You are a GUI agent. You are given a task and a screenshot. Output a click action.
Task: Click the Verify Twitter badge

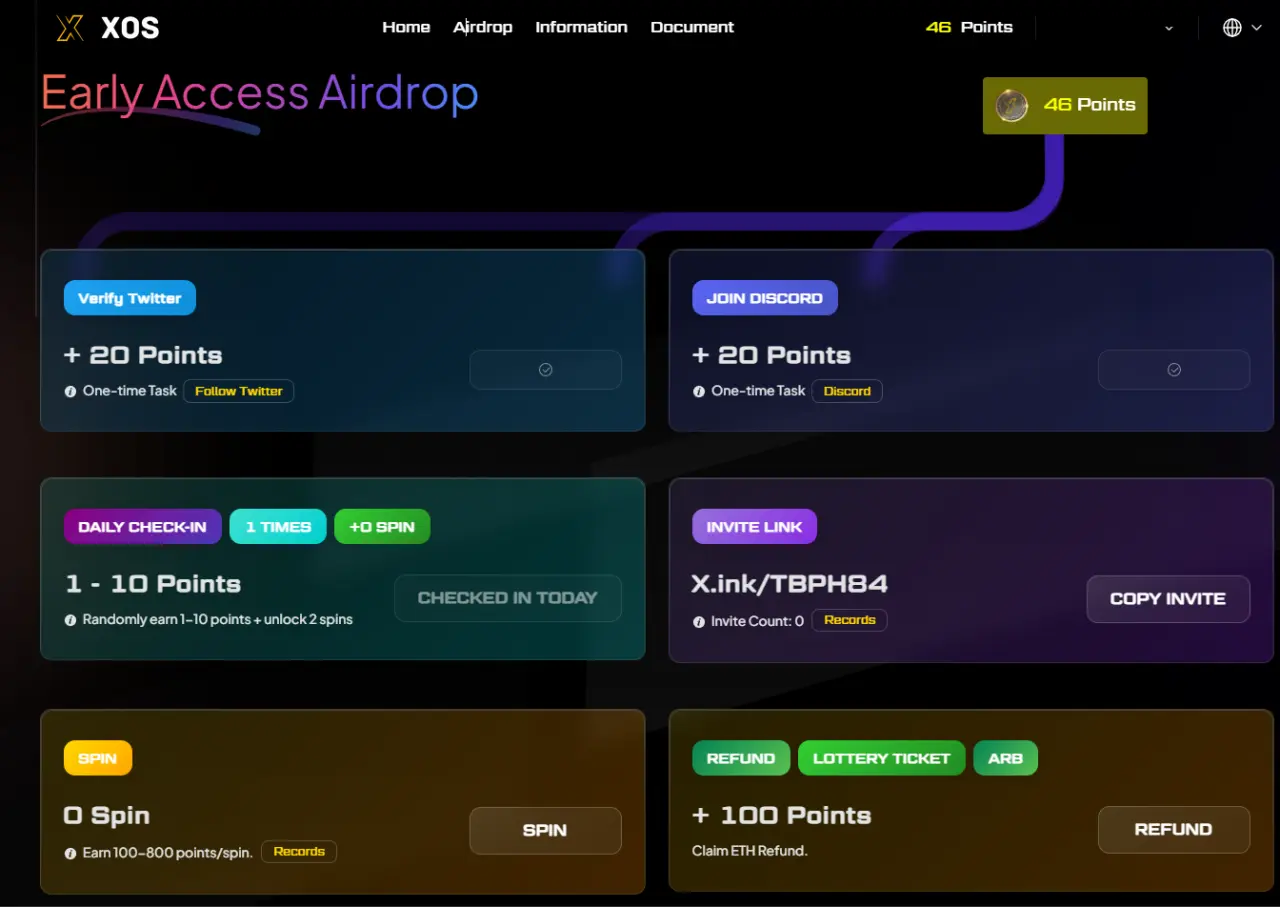(130, 298)
